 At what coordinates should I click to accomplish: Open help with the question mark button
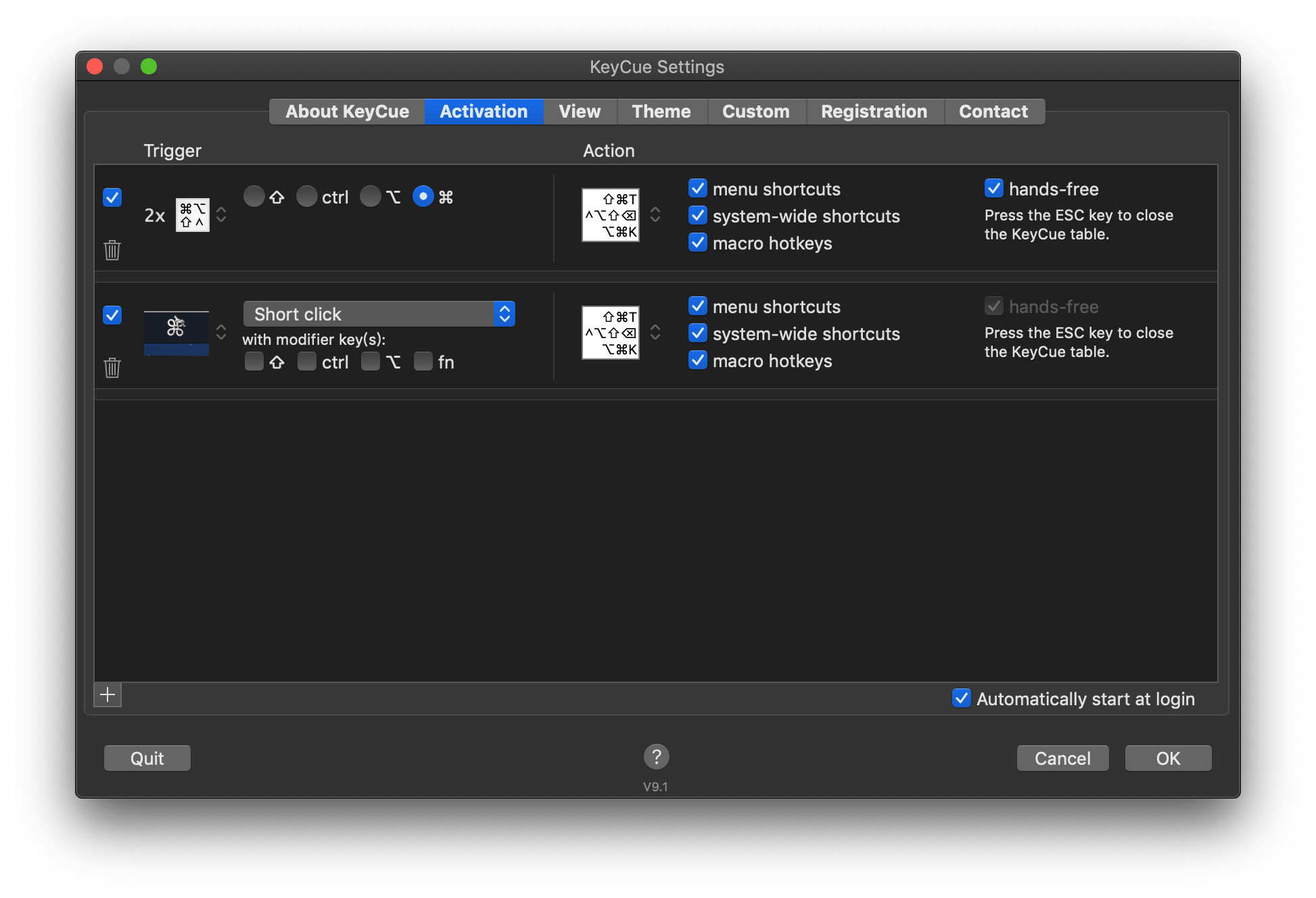pos(656,757)
